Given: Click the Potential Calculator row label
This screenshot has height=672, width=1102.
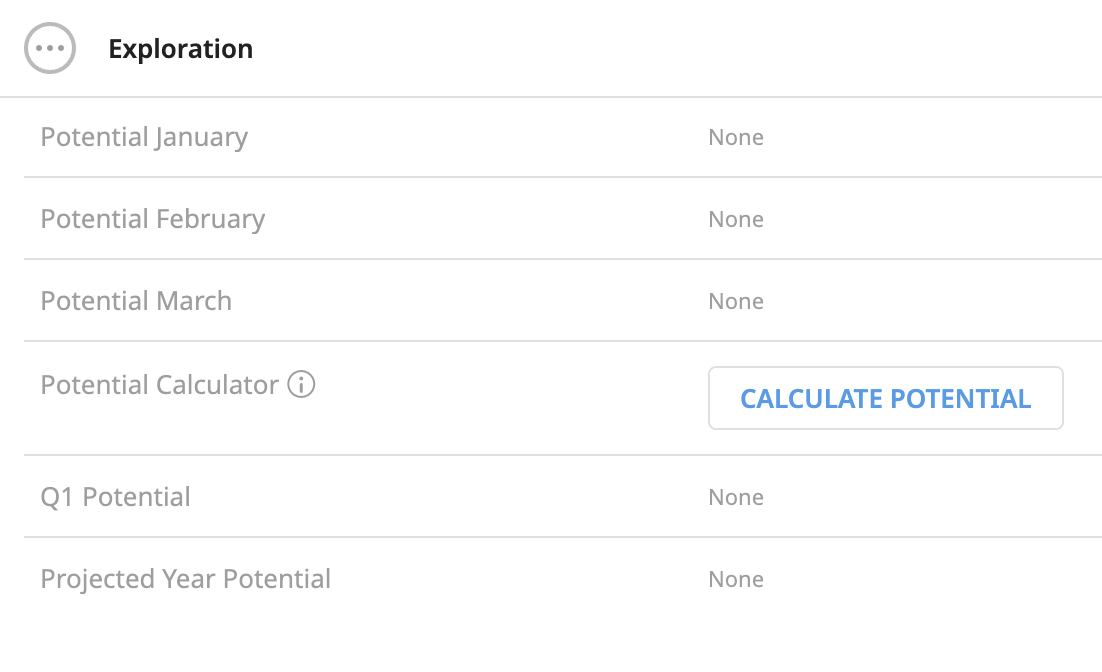Looking at the screenshot, I should tap(162, 384).
